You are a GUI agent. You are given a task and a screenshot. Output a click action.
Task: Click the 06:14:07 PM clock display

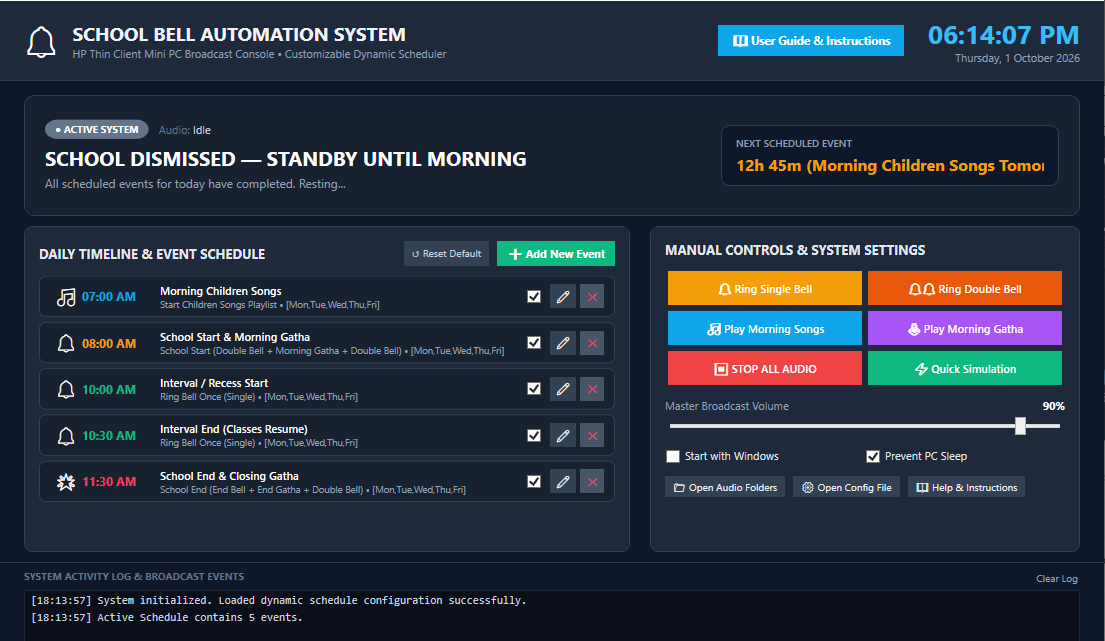[x=1003, y=35]
